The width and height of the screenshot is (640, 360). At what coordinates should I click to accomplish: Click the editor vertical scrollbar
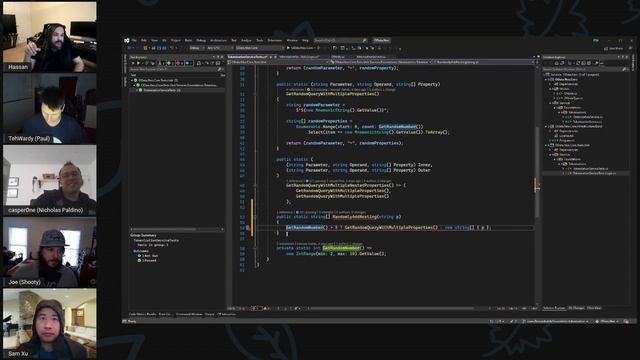(537, 171)
